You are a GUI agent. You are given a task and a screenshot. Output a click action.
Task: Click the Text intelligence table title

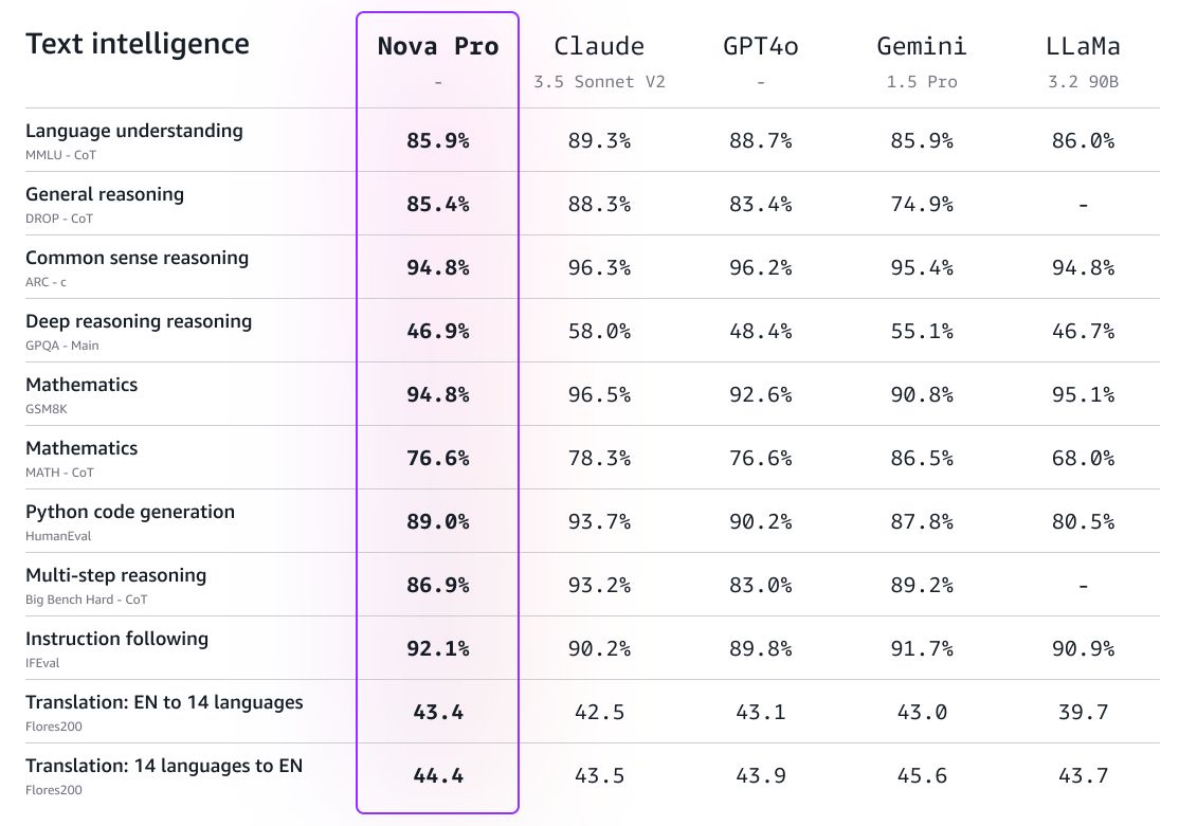click(x=137, y=44)
